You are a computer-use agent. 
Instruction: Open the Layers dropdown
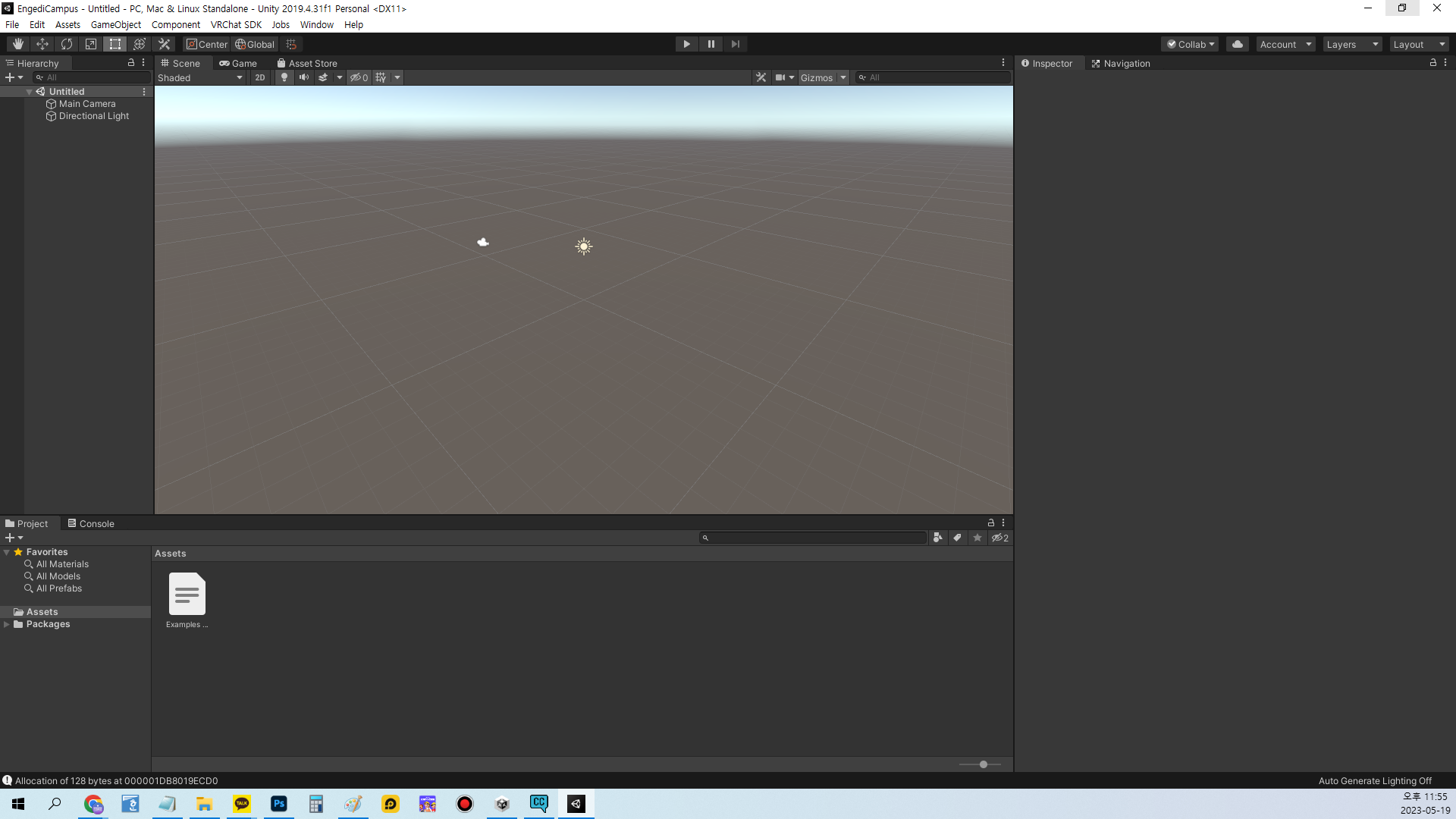click(x=1351, y=44)
